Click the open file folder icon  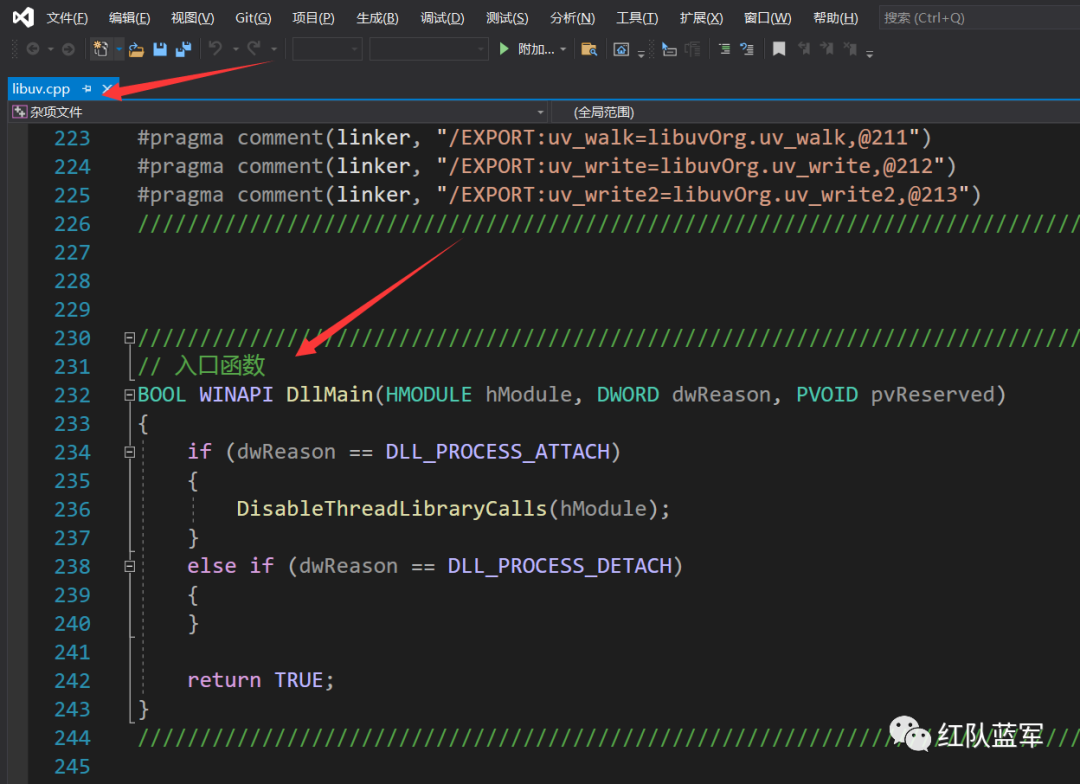coord(136,49)
